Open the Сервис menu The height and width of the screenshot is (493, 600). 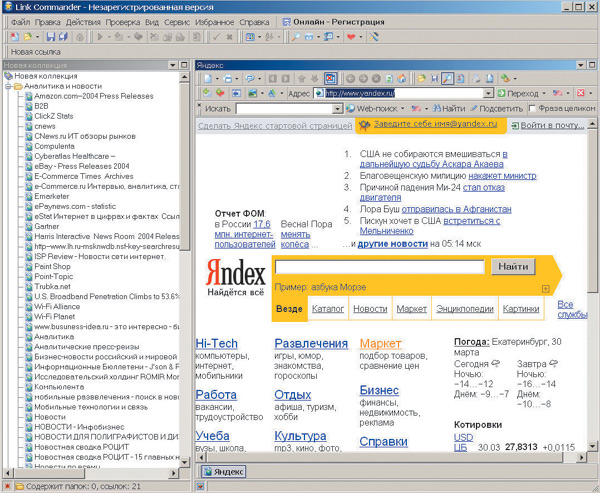click(177, 22)
